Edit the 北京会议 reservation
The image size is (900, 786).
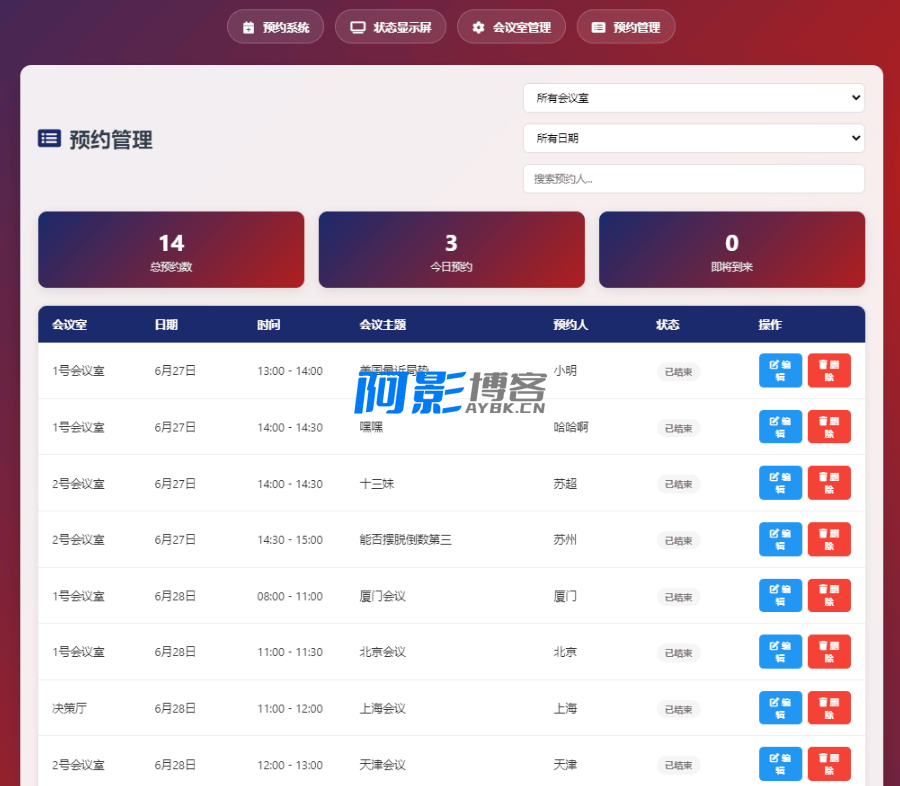tap(780, 652)
